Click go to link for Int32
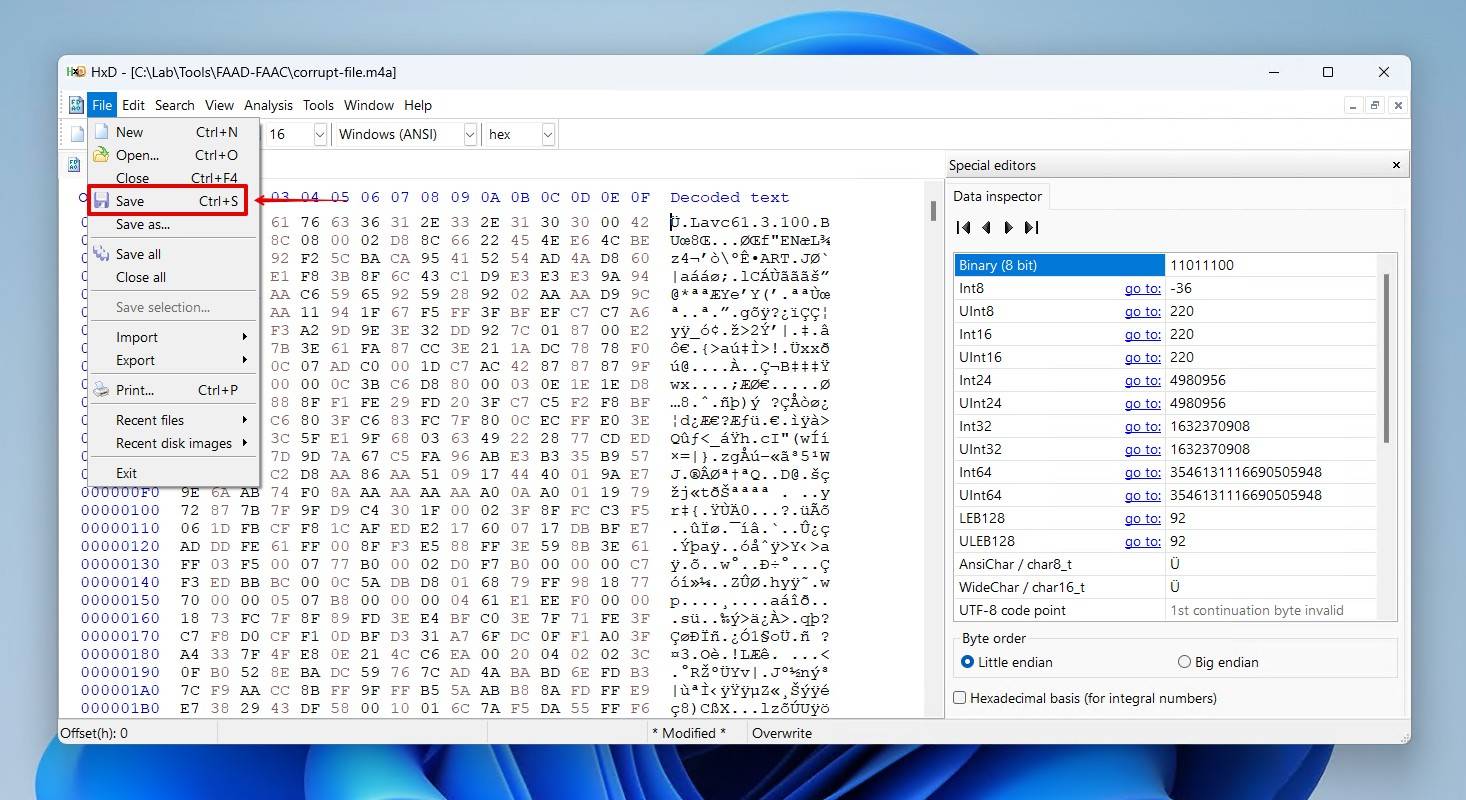1466x800 pixels. pos(1142,426)
